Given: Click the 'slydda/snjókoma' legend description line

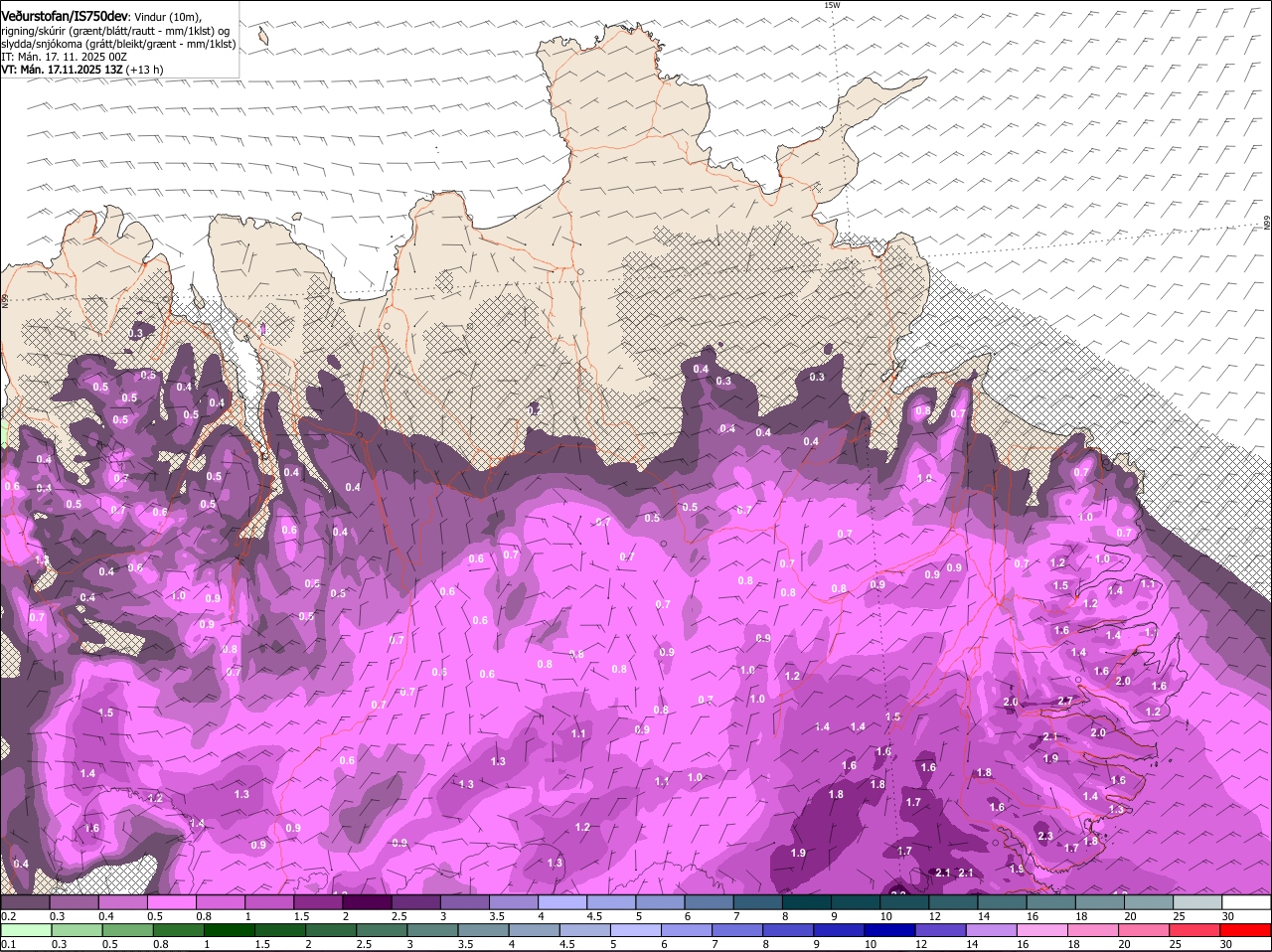Looking at the screenshot, I should point(118,44).
